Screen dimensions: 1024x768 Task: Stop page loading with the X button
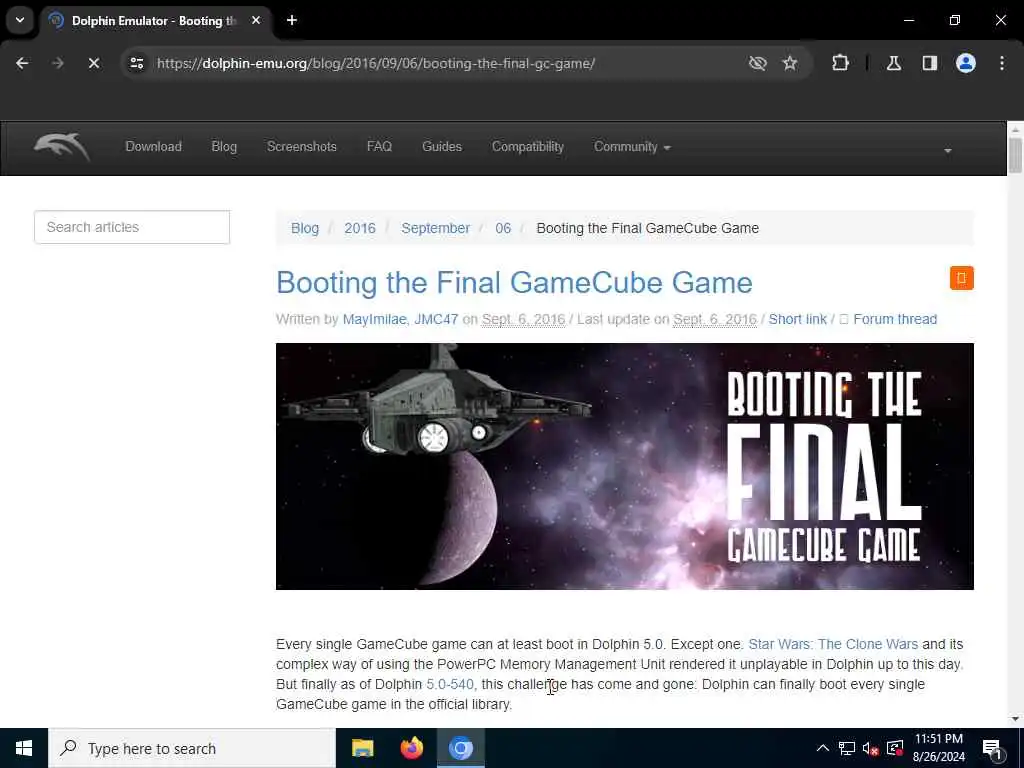click(x=93, y=63)
